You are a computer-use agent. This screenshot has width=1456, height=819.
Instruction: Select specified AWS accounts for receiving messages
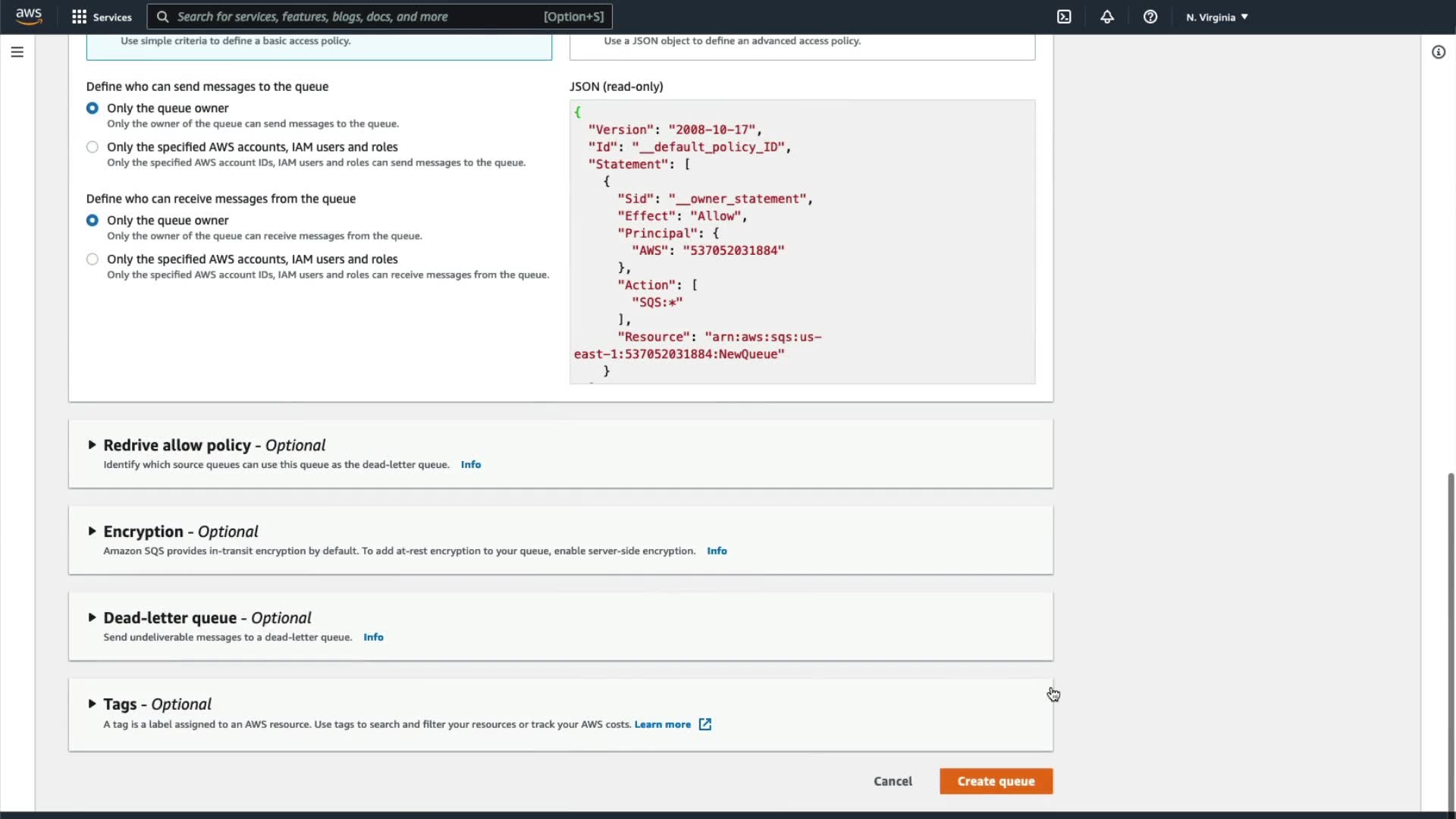click(93, 259)
